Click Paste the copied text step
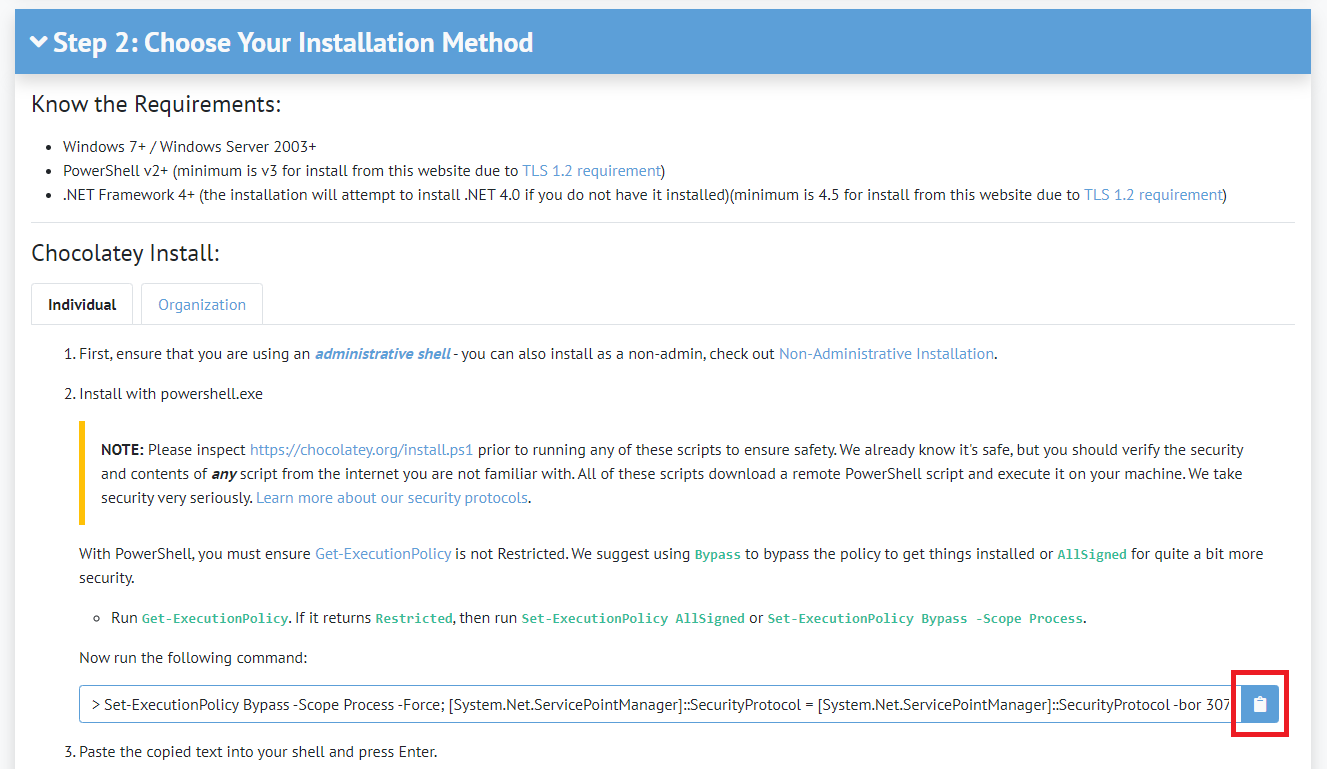Image resolution: width=1327 pixels, height=769 pixels. point(258,751)
